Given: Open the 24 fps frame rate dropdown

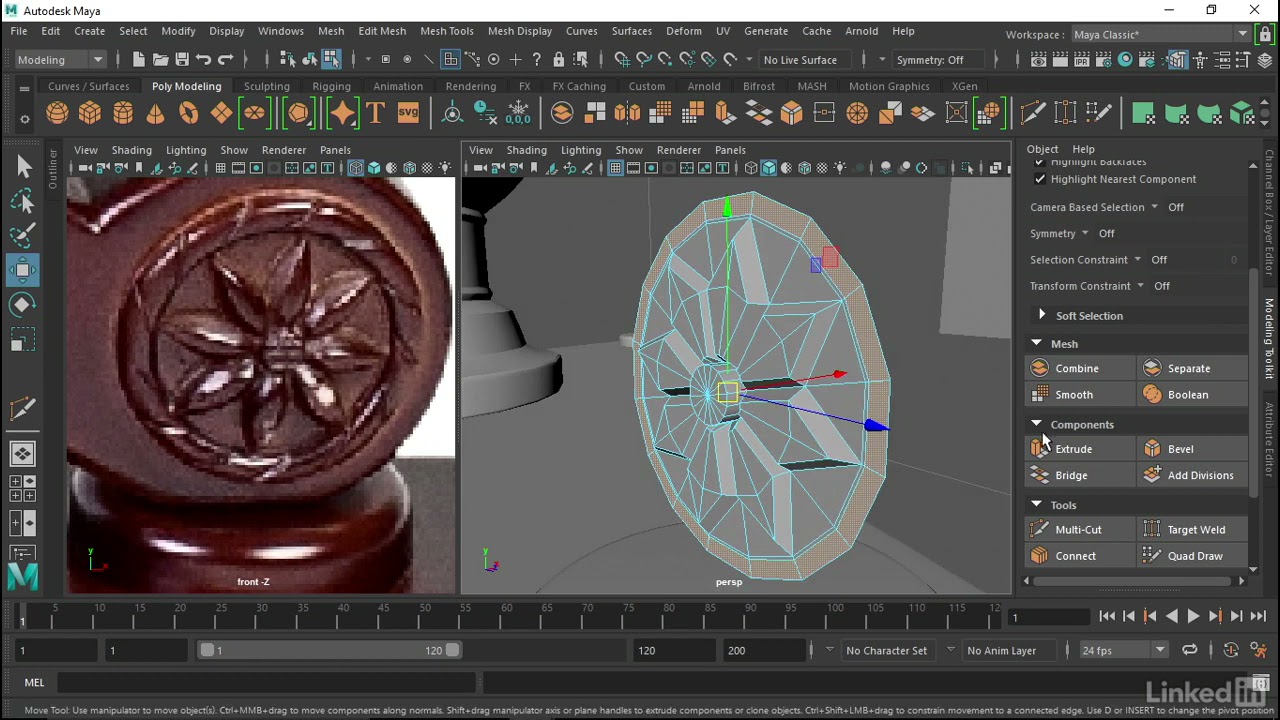Looking at the screenshot, I should [1123, 650].
